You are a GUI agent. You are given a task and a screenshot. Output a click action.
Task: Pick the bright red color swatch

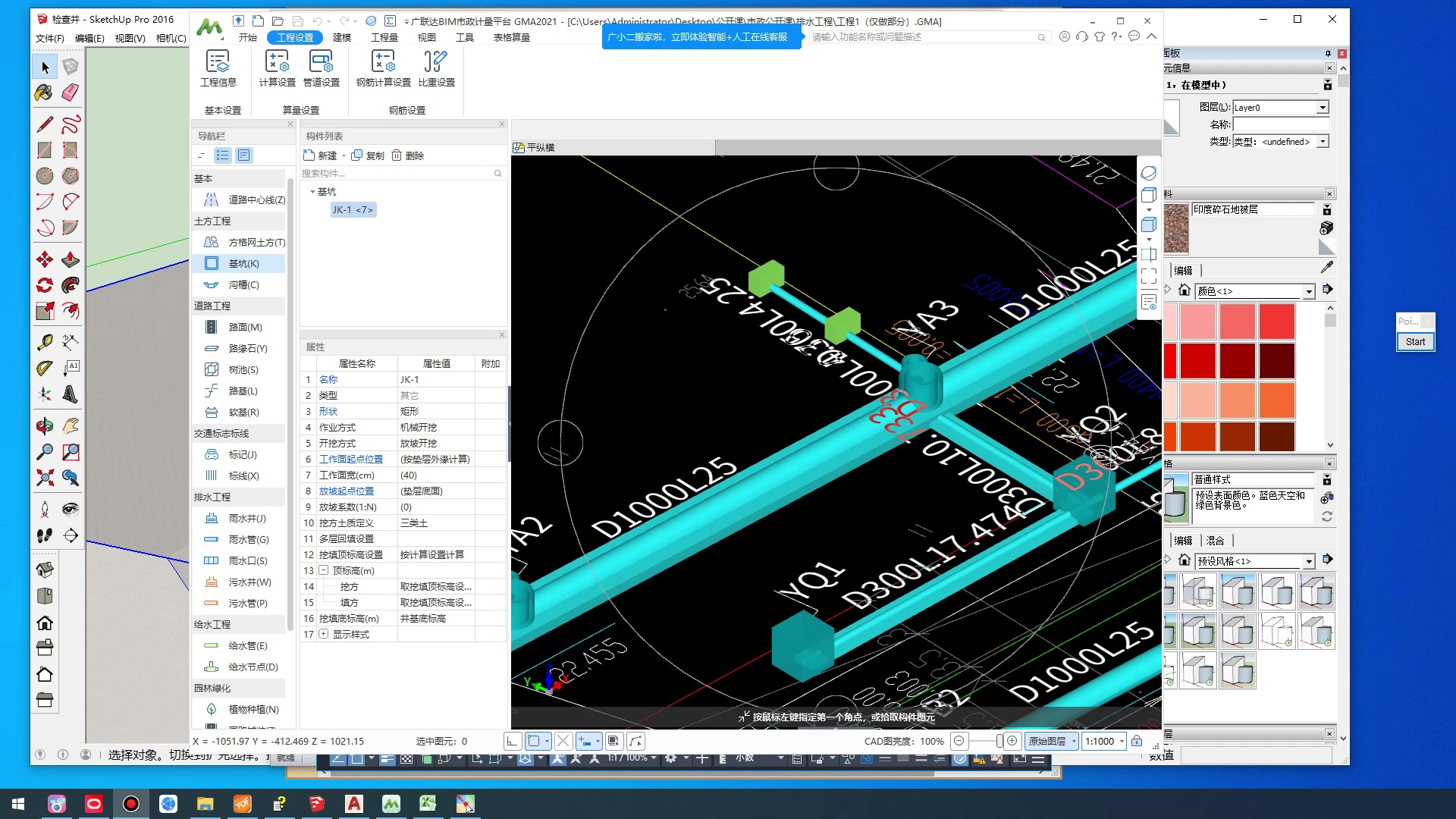click(1276, 322)
